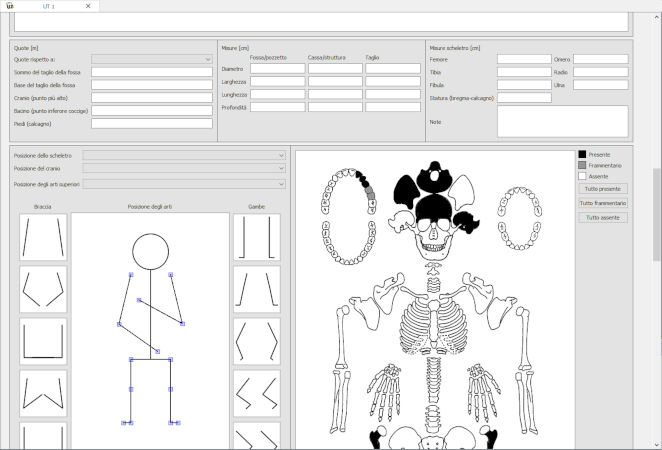The image size is (662, 450).
Task: Click the vertical scrollbar thumb
Action: [x=657, y=214]
